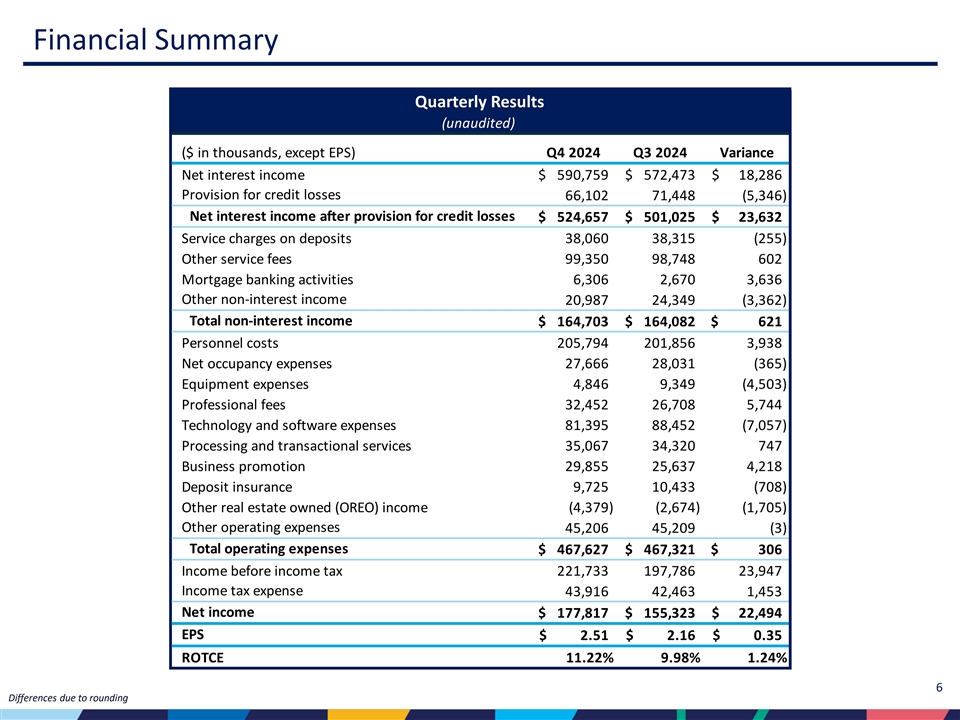This screenshot has width=960, height=720.
Task: Click the Q4 2024 column heading
Action: click(573, 153)
